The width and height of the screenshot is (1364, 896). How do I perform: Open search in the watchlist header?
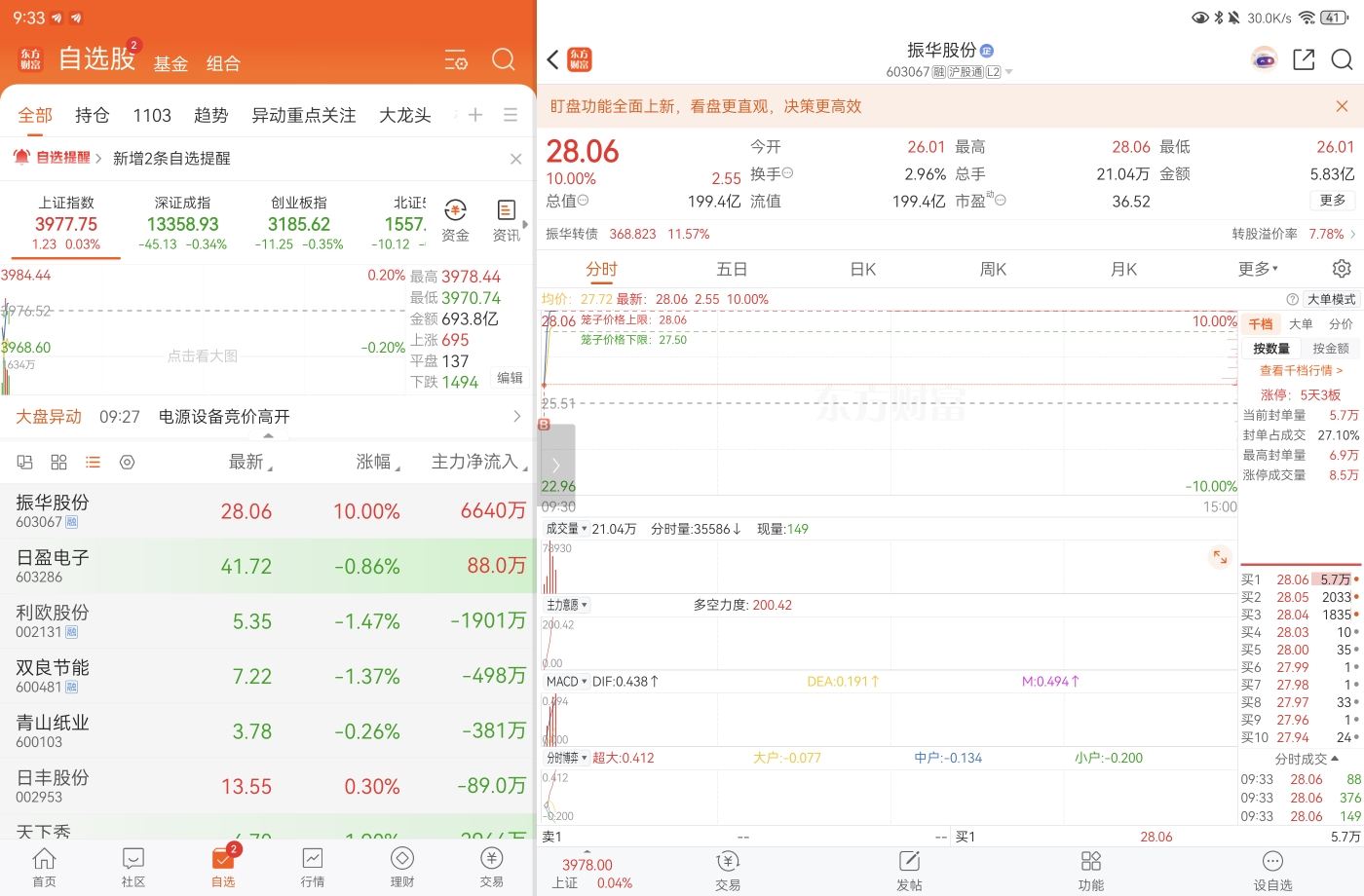[504, 60]
